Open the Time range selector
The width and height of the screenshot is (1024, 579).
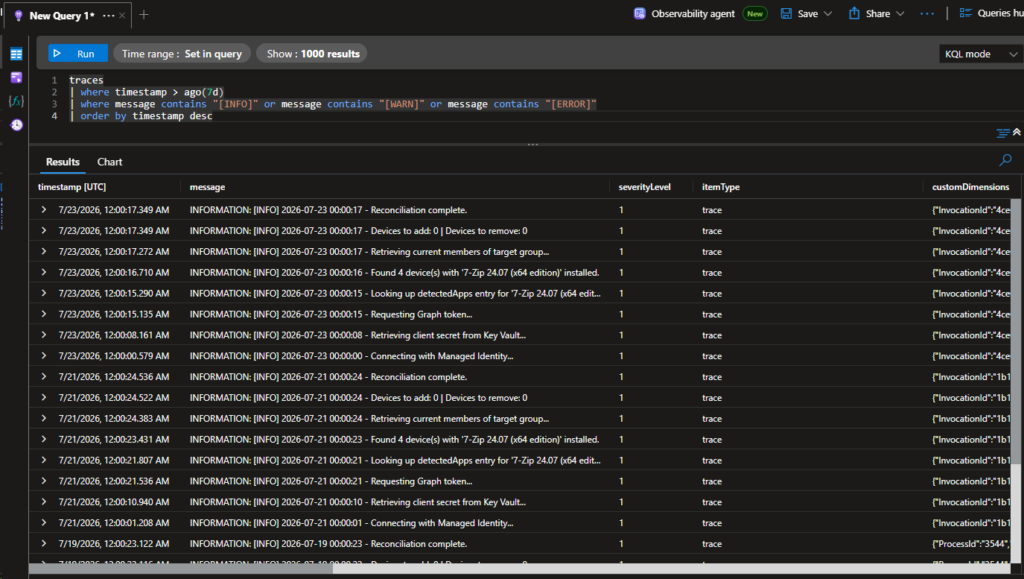coord(182,54)
